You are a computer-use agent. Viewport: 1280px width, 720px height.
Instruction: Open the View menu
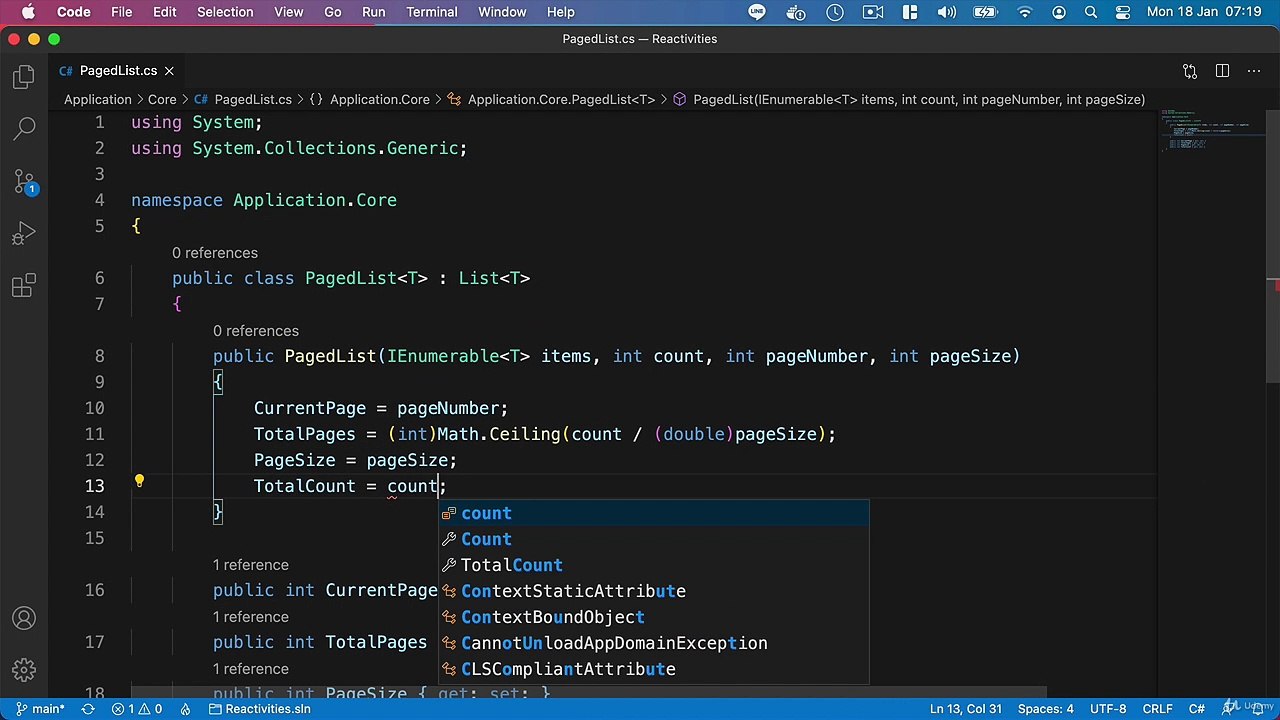[288, 12]
